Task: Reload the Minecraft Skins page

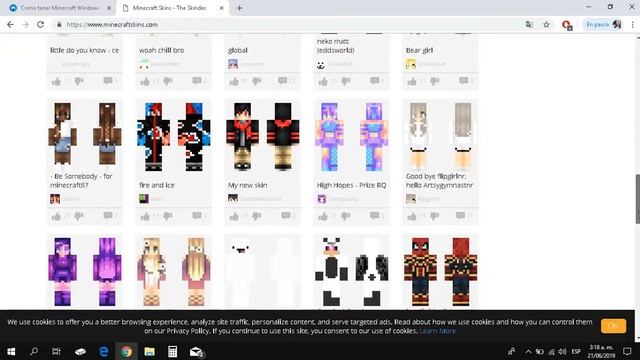Action: [x=40, y=24]
